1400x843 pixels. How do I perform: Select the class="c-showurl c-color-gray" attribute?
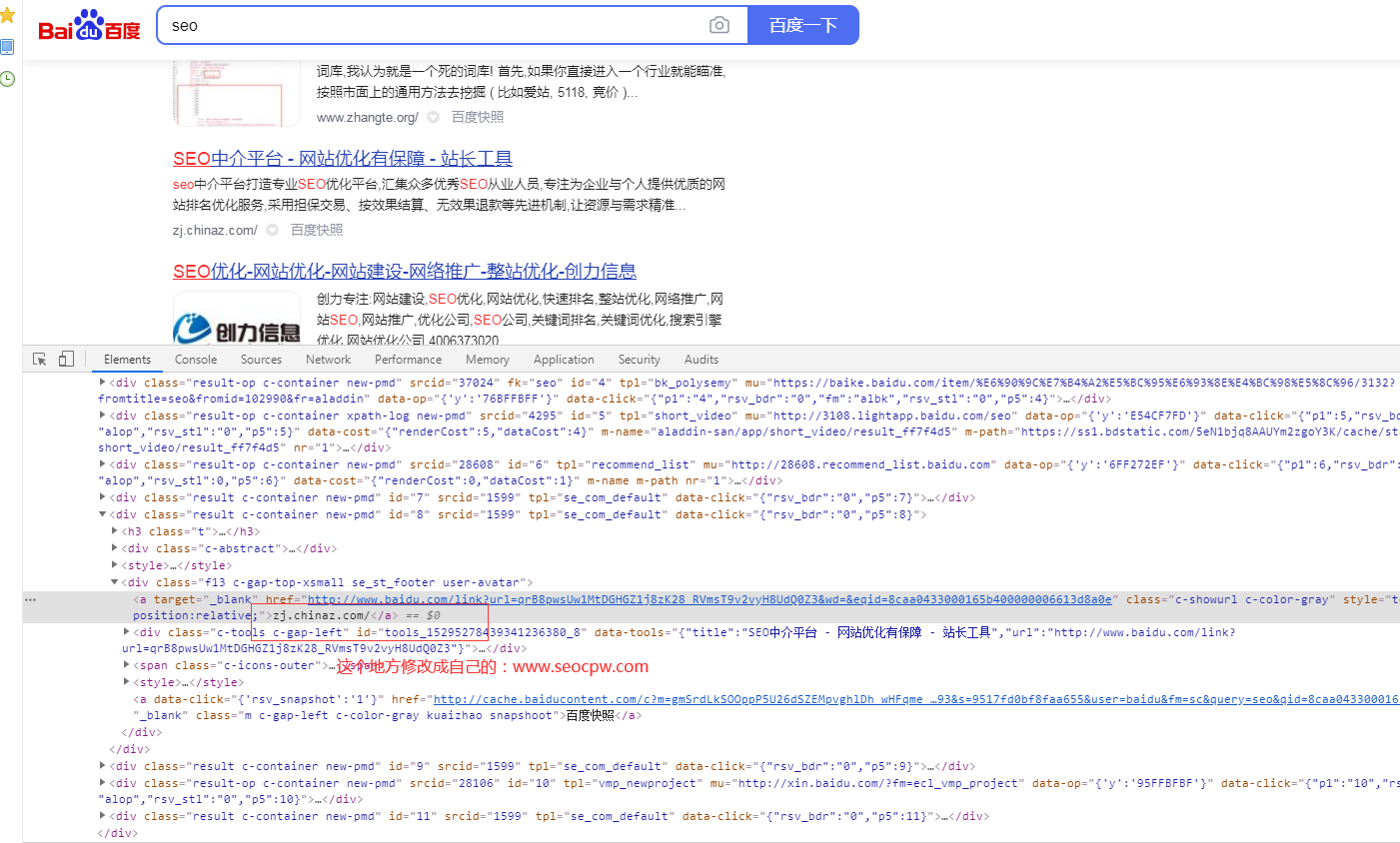pyautogui.click(x=1231, y=600)
